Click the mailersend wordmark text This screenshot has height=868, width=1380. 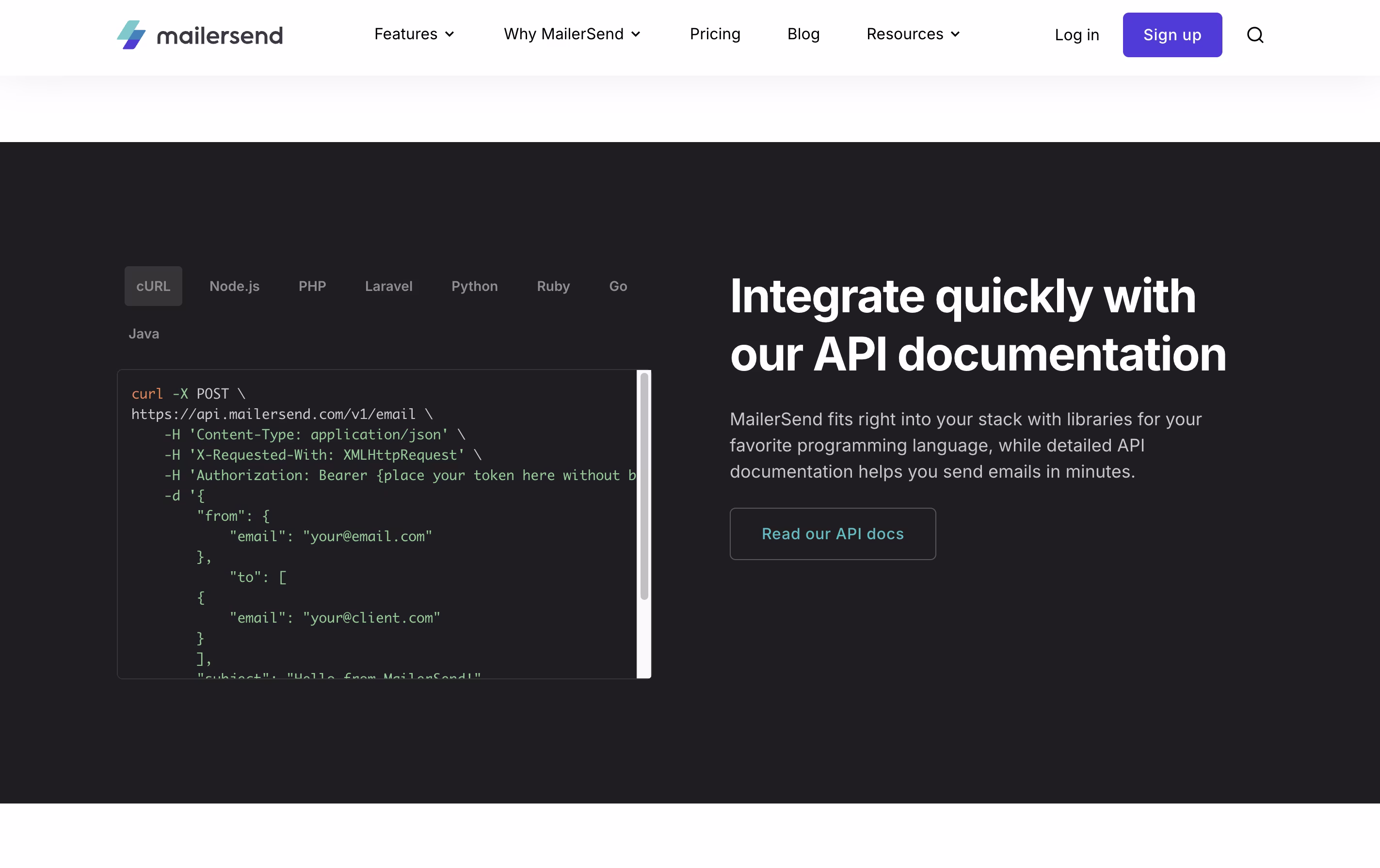[220, 36]
